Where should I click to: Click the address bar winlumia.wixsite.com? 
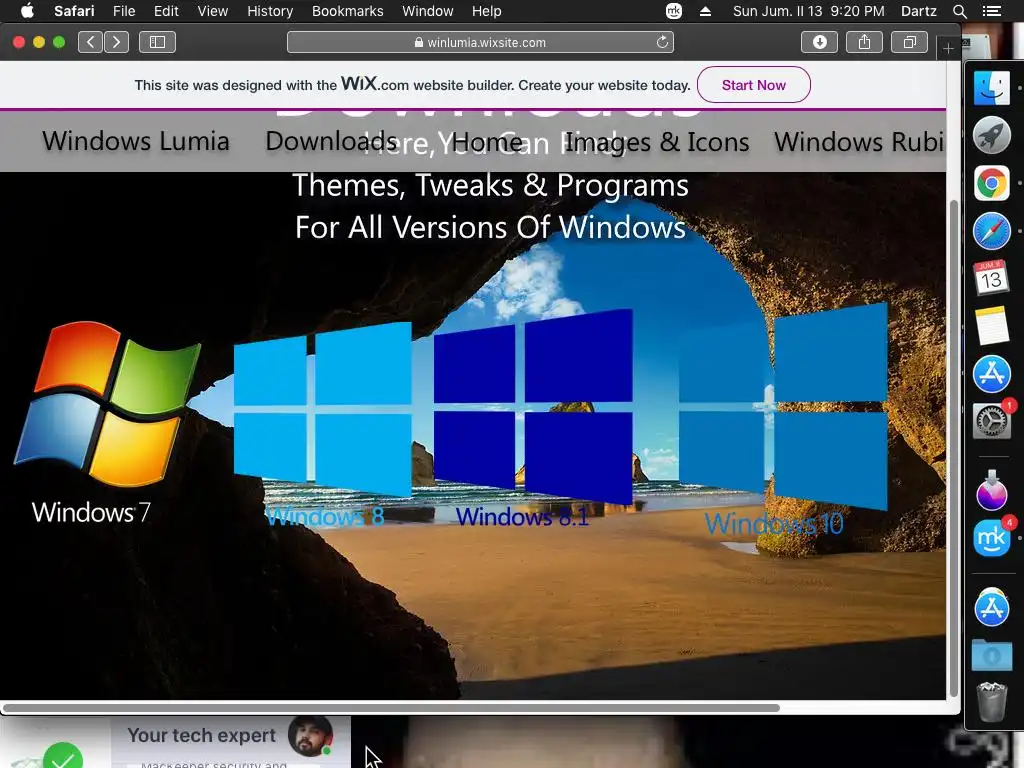pos(480,42)
